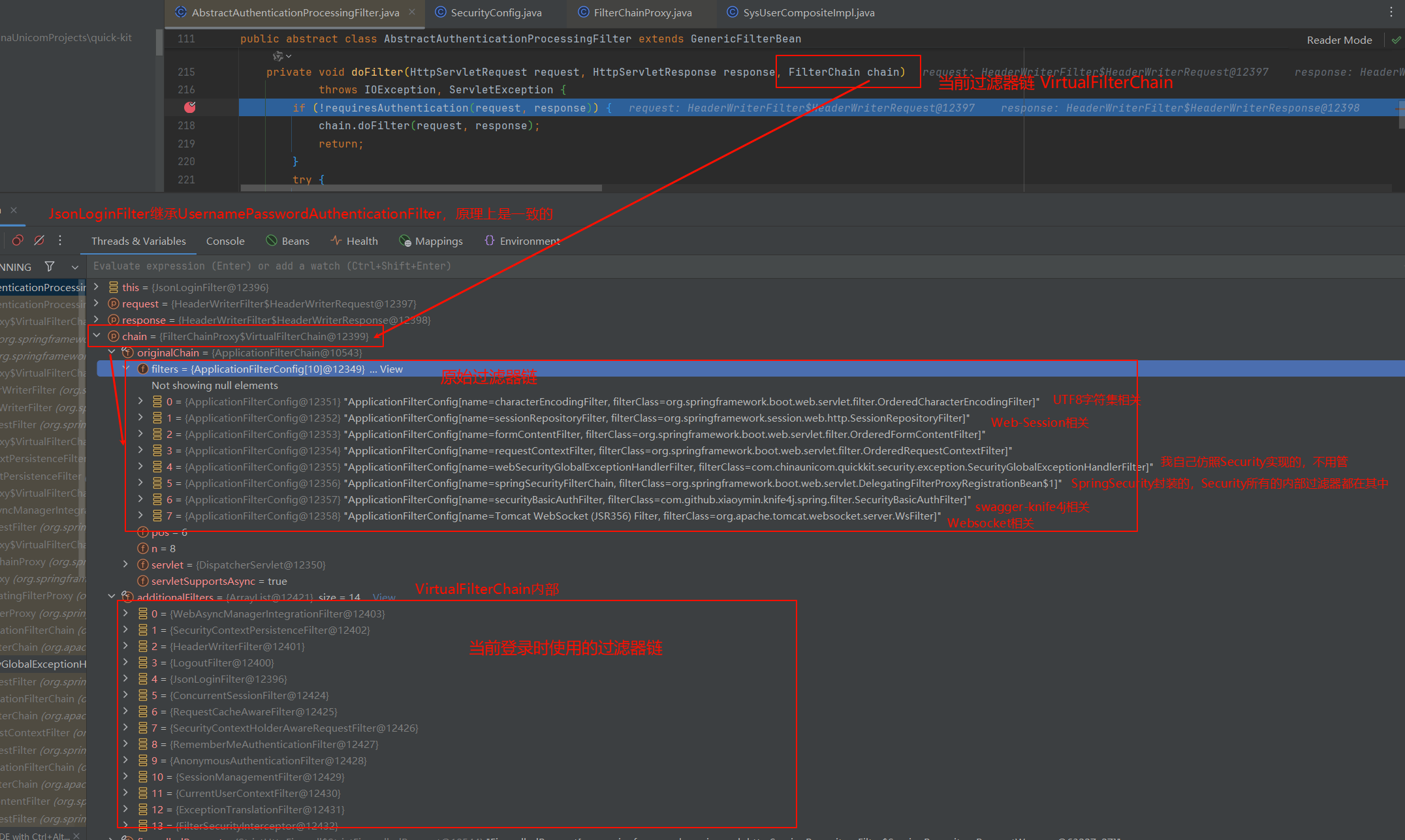Click View link on additionalFilters row

click(x=384, y=597)
